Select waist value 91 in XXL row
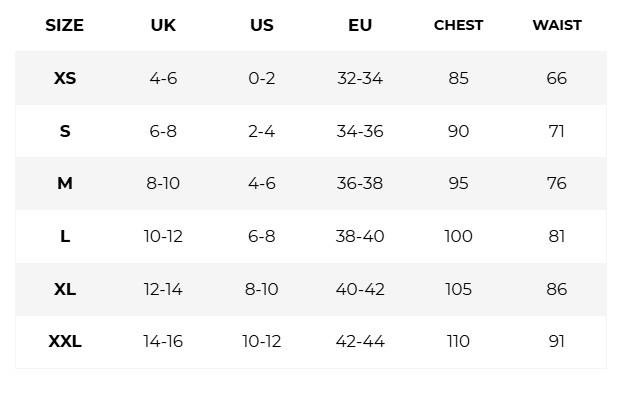The image size is (619, 406). (x=557, y=341)
